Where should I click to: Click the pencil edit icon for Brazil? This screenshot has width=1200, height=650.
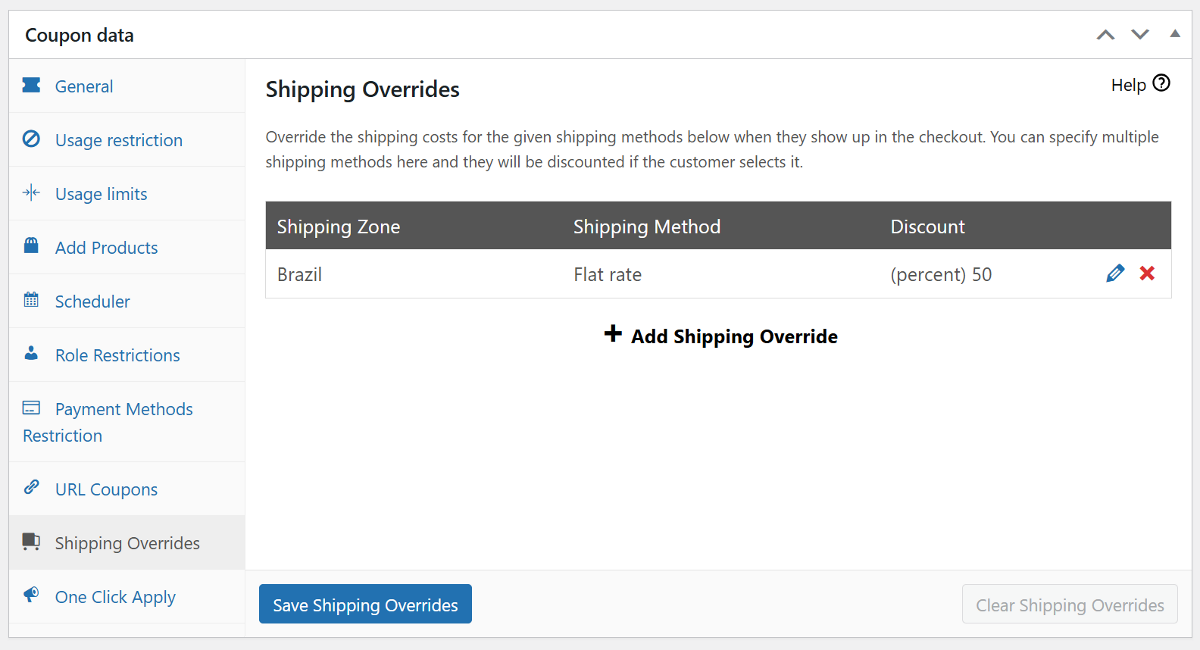(1115, 274)
